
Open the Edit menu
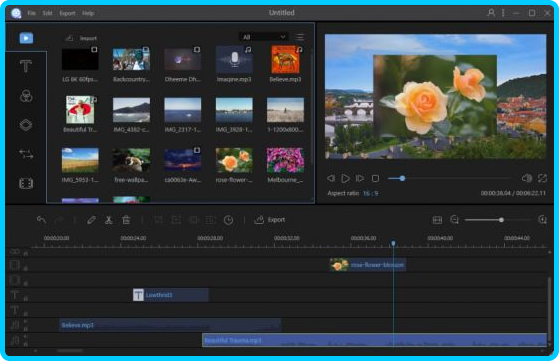[x=47, y=13]
